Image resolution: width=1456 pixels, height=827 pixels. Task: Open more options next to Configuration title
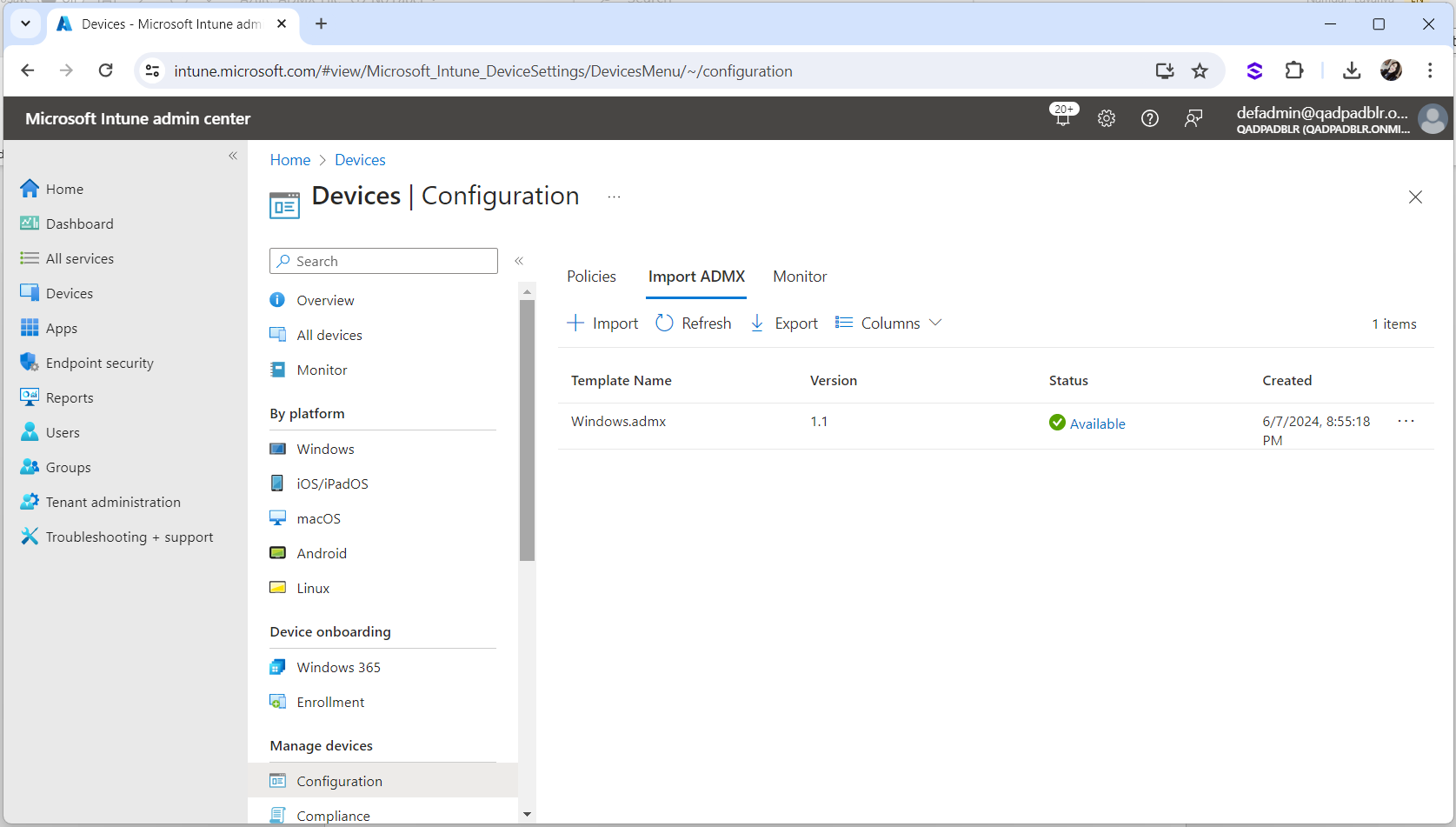click(x=614, y=197)
